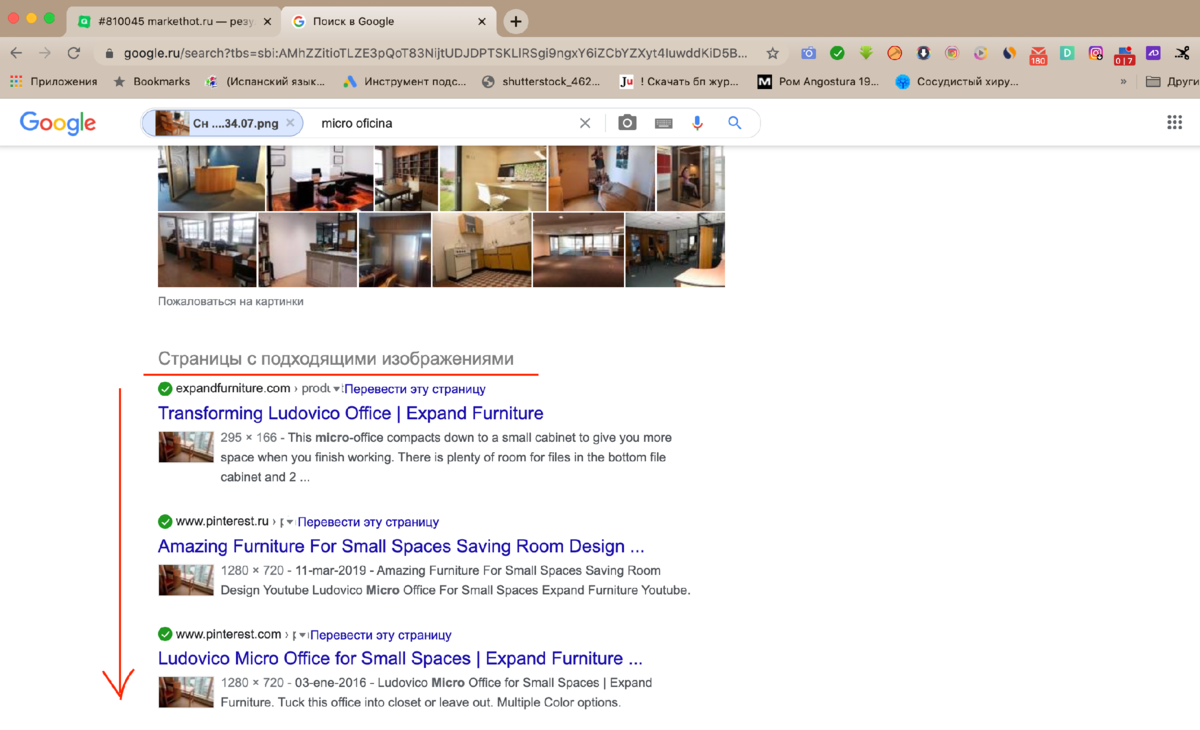This screenshot has height=730, width=1200.
Task: Search by image with camera icon
Action: (627, 123)
